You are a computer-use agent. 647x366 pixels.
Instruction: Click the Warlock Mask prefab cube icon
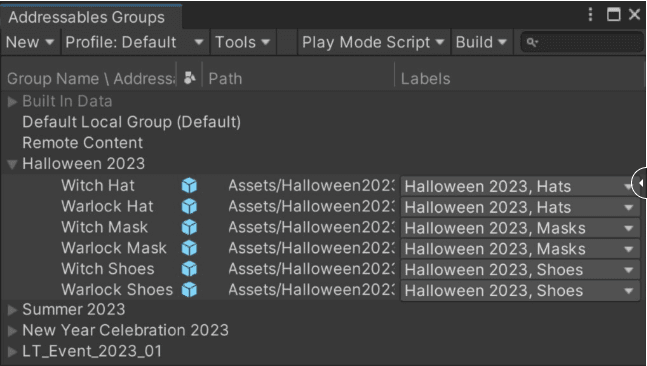coord(189,248)
